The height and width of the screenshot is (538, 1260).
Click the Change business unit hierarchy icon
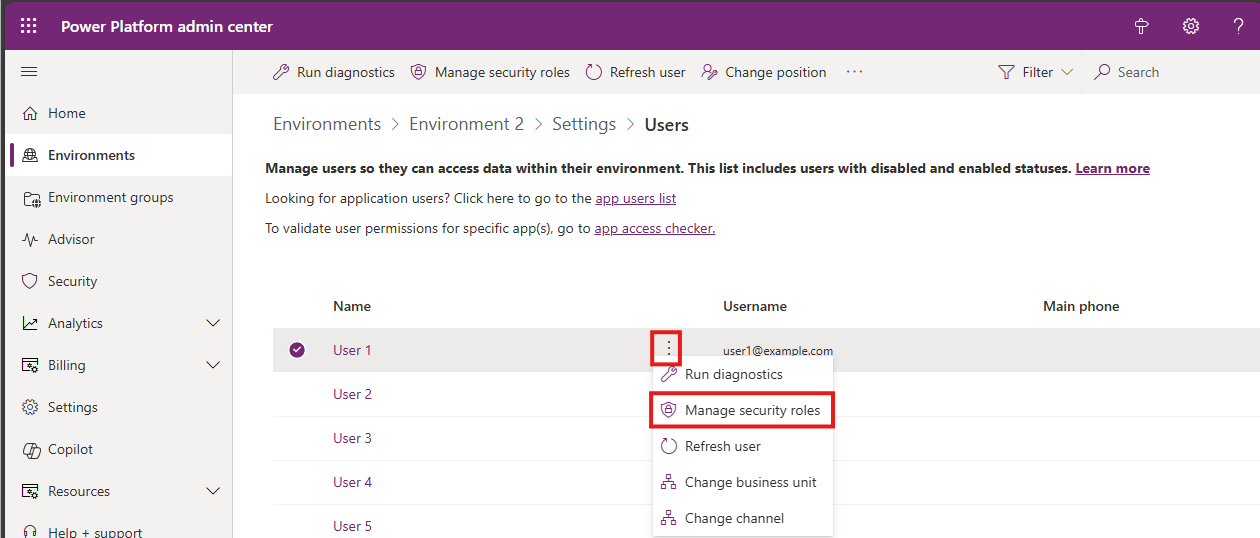[669, 482]
